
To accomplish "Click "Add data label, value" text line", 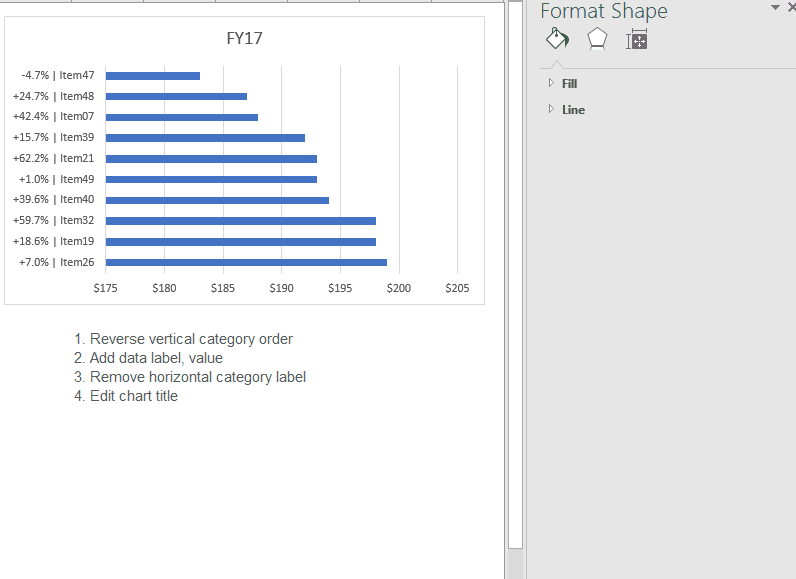I will click(156, 358).
